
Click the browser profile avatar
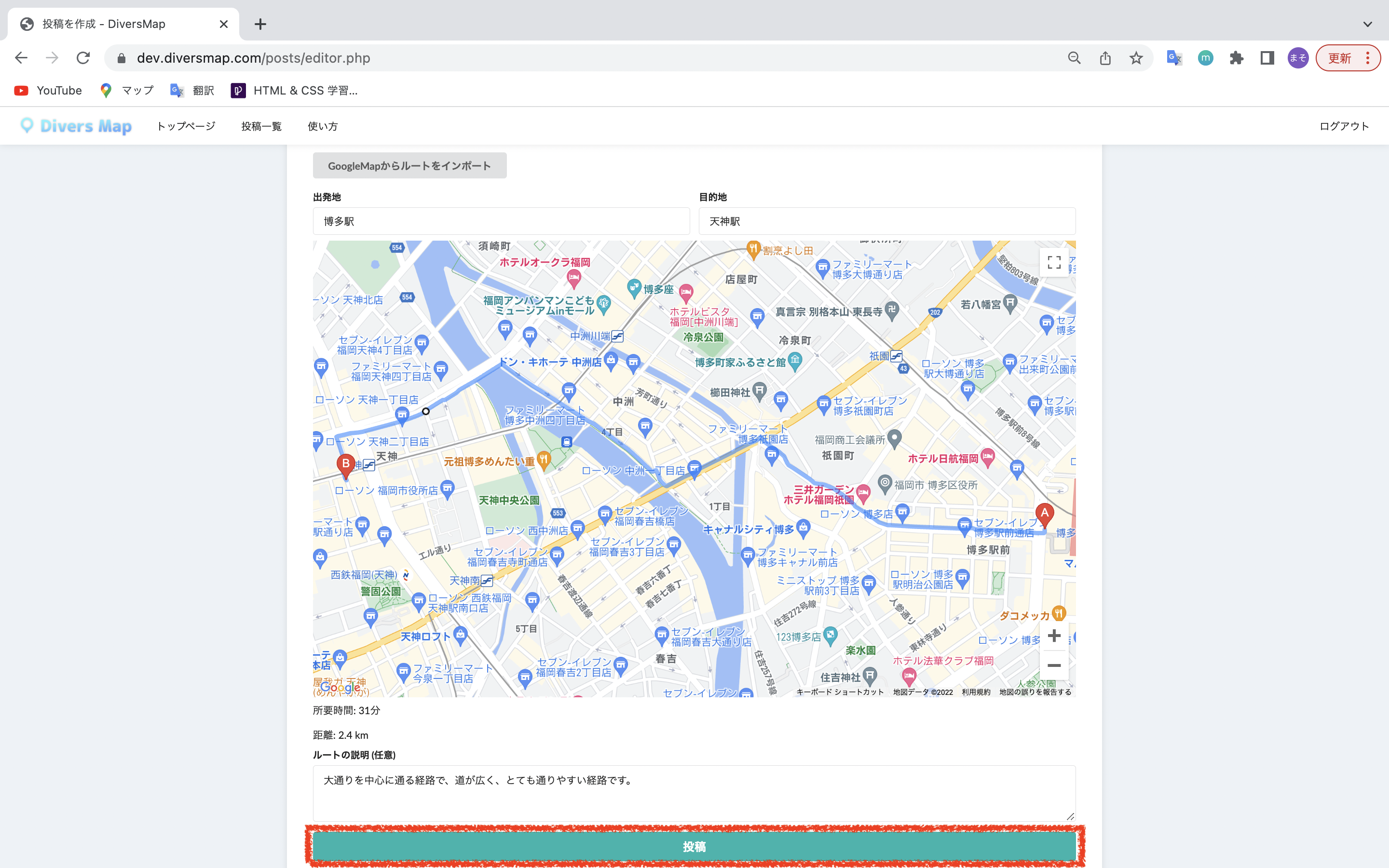point(1298,57)
